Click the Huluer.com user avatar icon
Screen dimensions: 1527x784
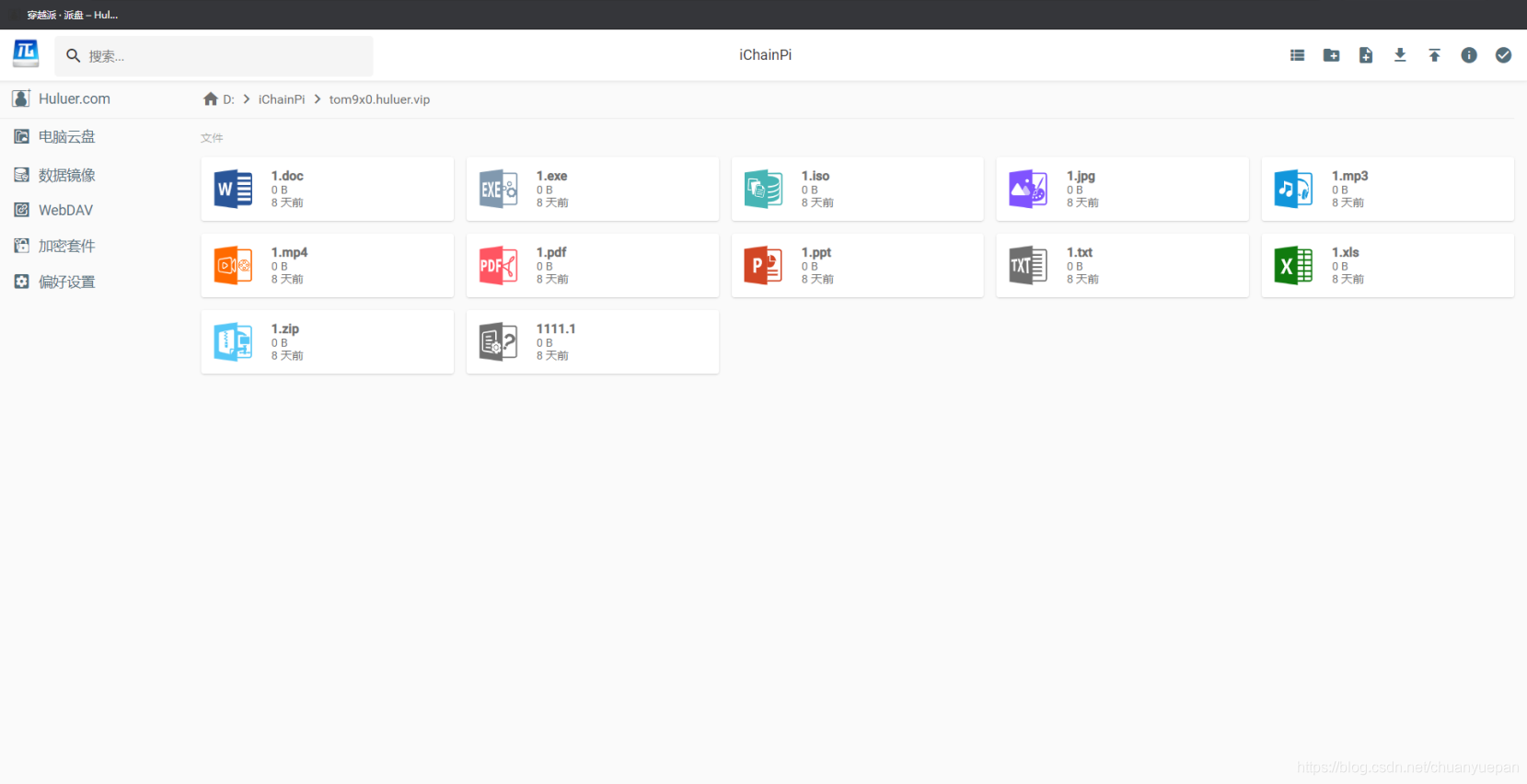[x=22, y=98]
